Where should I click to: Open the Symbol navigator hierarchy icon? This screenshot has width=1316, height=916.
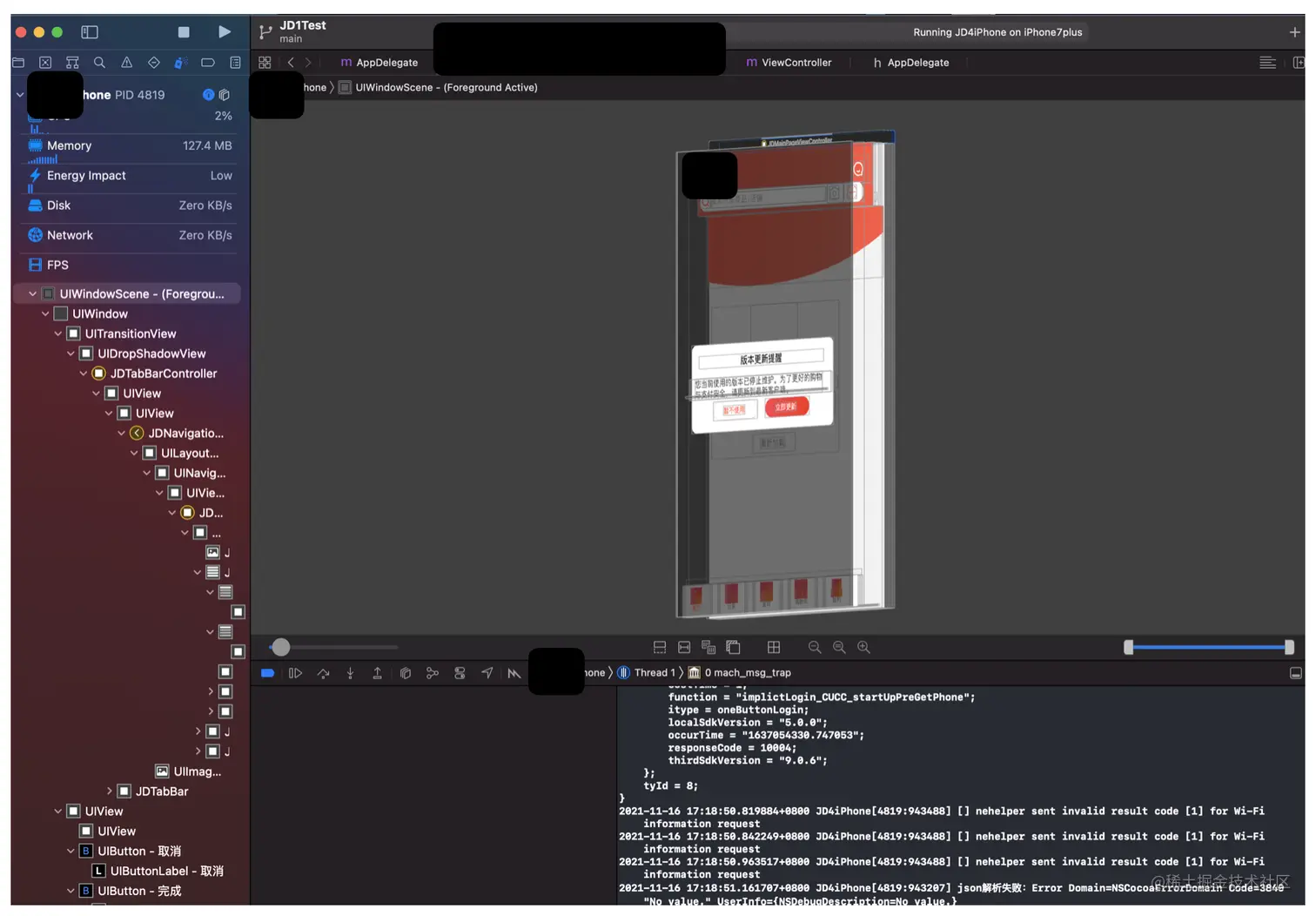coord(72,63)
